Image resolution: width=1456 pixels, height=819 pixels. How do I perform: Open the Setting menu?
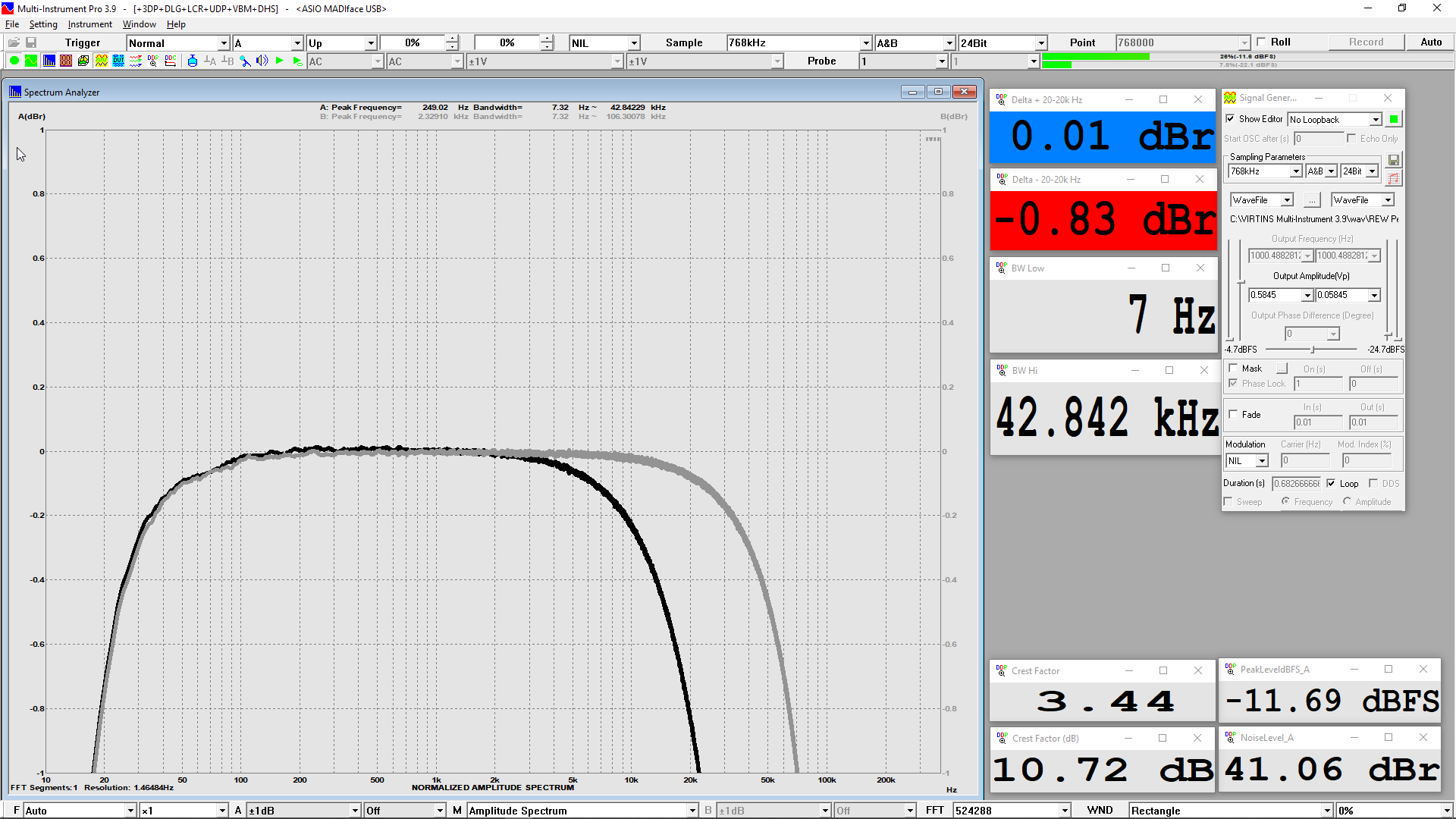tap(43, 24)
